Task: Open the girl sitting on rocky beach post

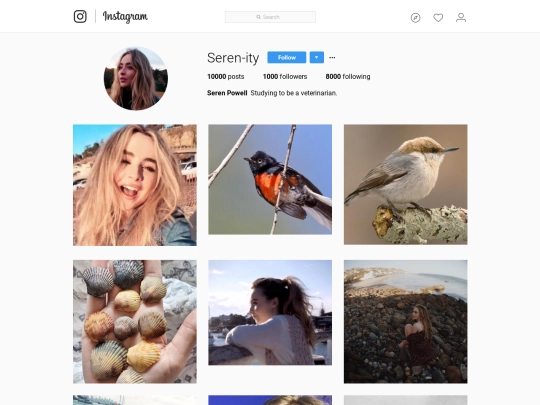Action: point(405,322)
